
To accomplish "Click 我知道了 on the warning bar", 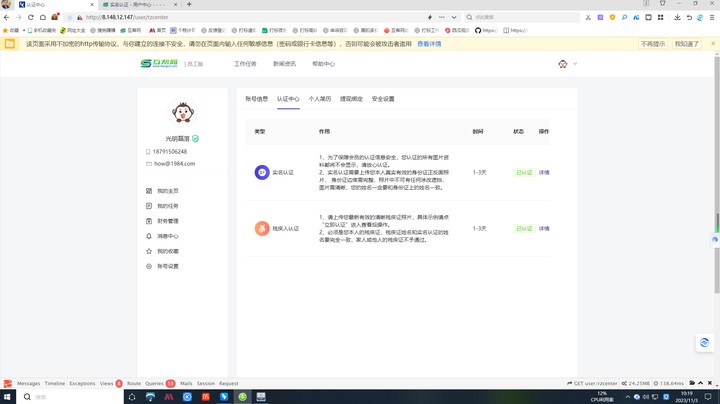I will 687,44.
